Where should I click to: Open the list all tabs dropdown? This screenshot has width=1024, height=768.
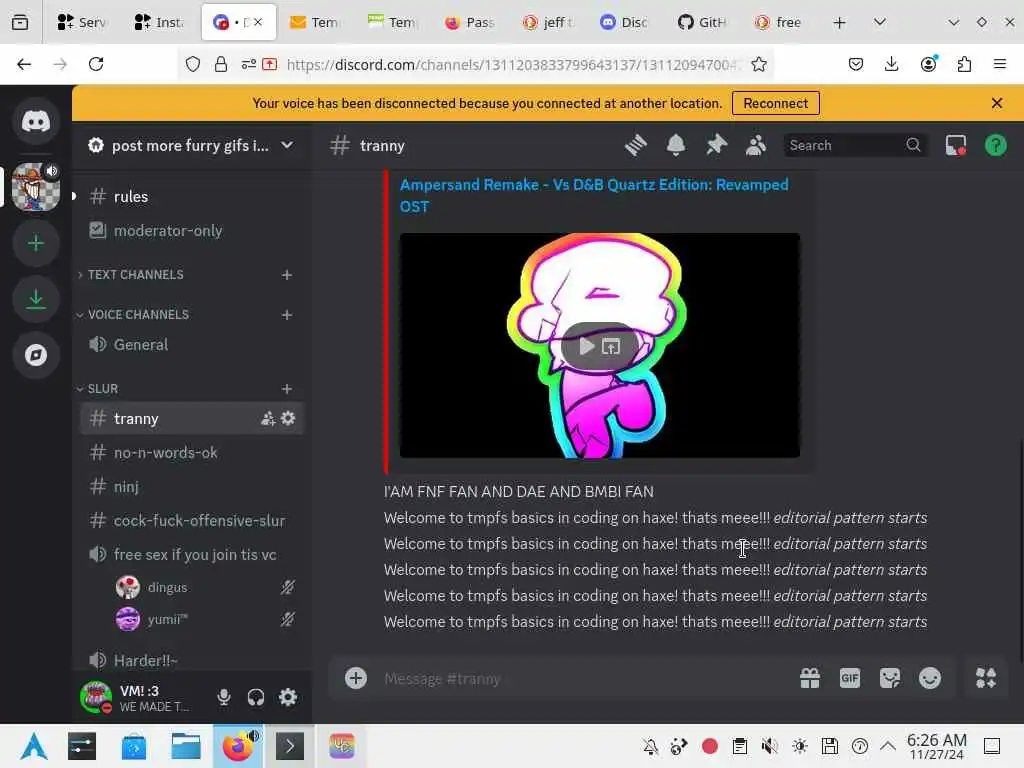(x=880, y=23)
